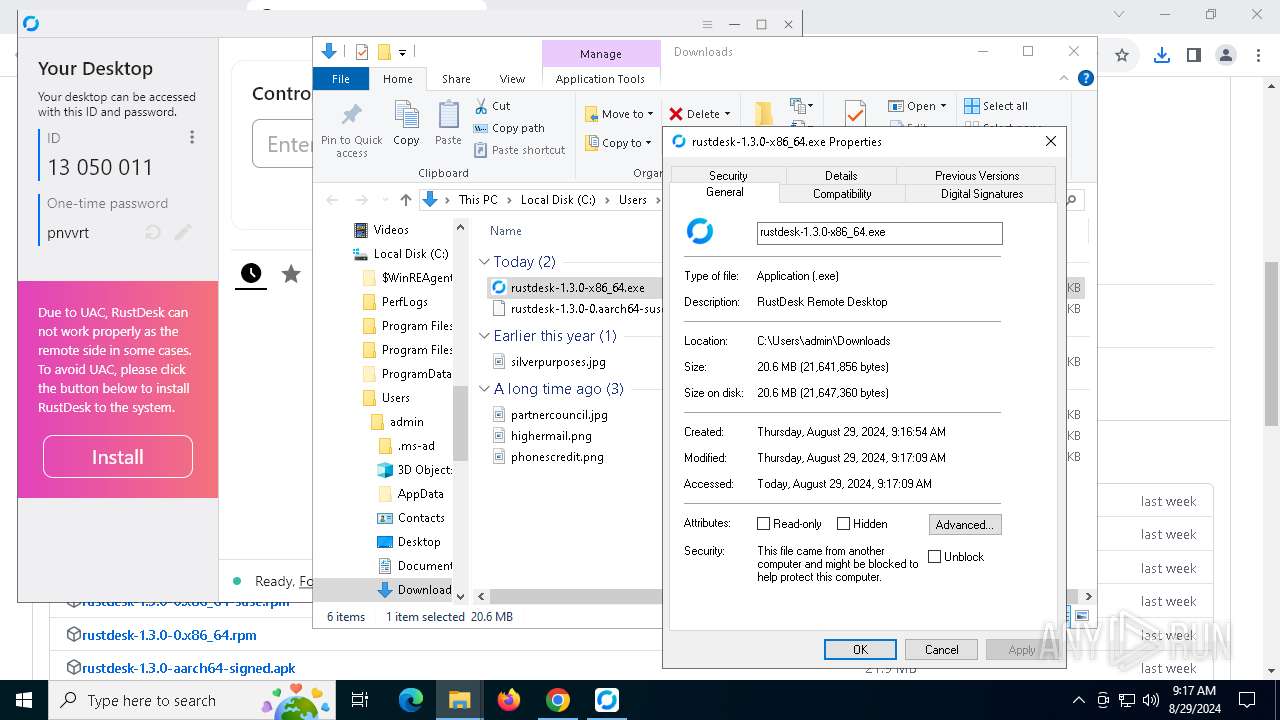The image size is (1280, 720).
Task: Click Cancel in Properties dialog
Action: (x=941, y=649)
